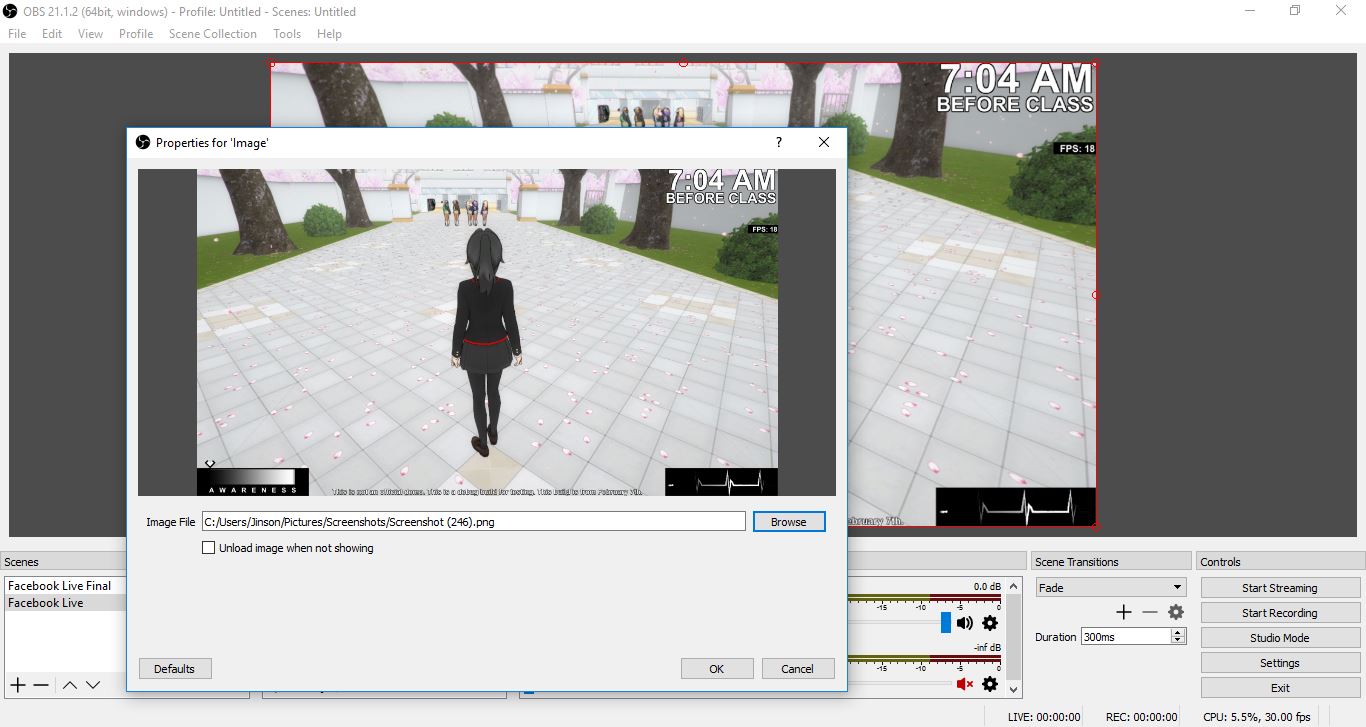Image resolution: width=1366 pixels, height=727 pixels.
Task: Open the first mixer channel's gear settings
Action: (990, 623)
